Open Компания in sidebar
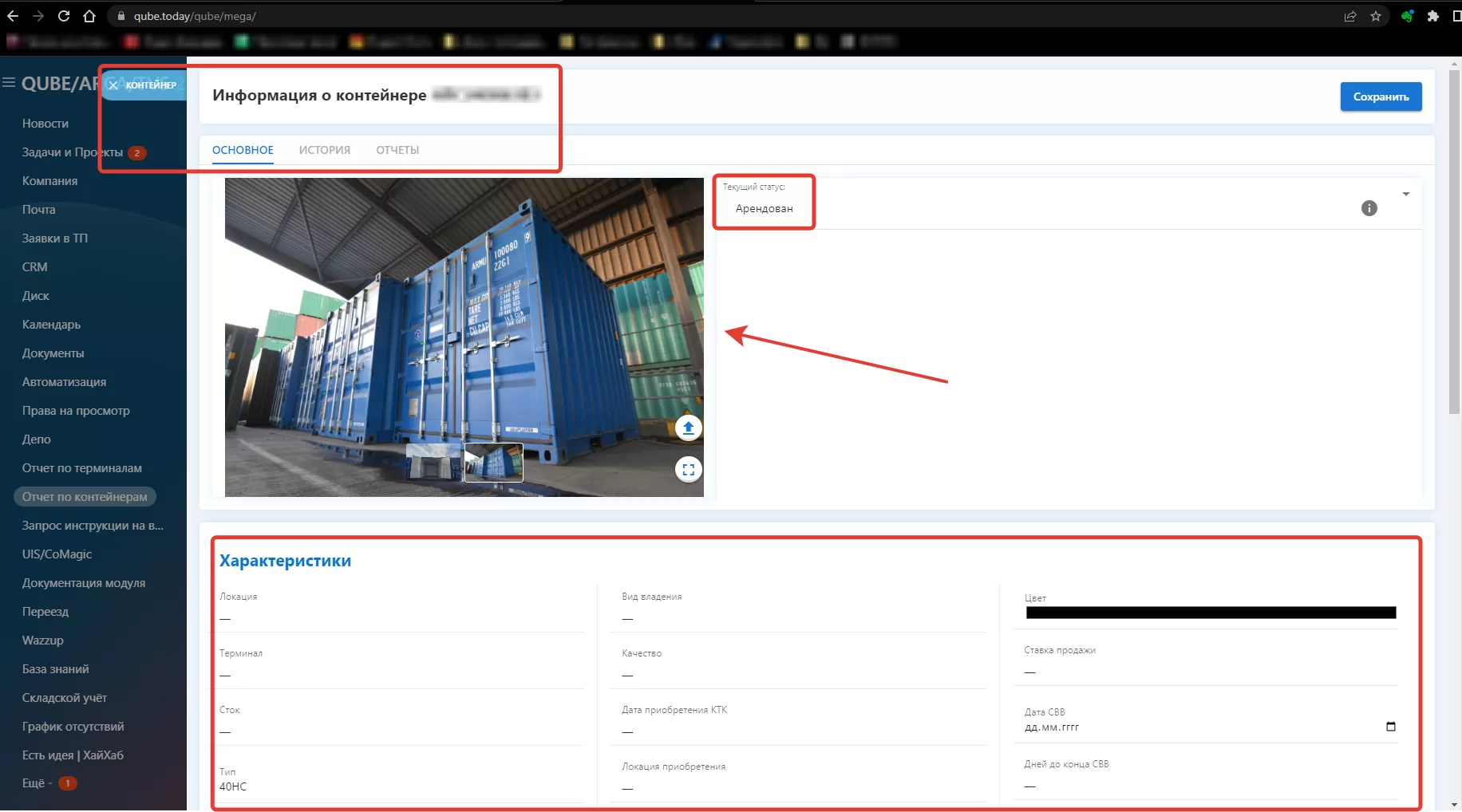The width and height of the screenshot is (1462, 812). [x=49, y=181]
